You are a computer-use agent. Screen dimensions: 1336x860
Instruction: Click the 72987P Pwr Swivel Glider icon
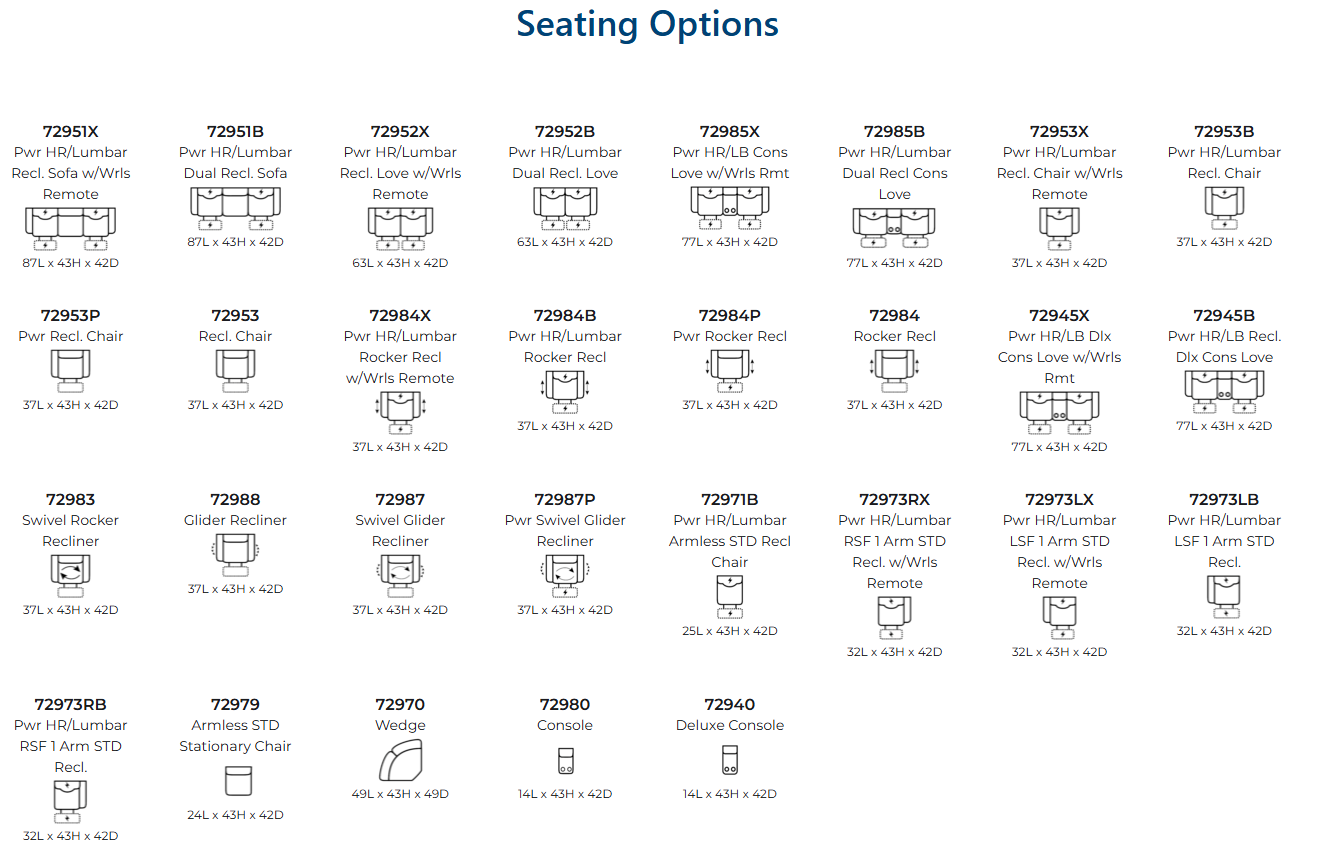pos(565,575)
